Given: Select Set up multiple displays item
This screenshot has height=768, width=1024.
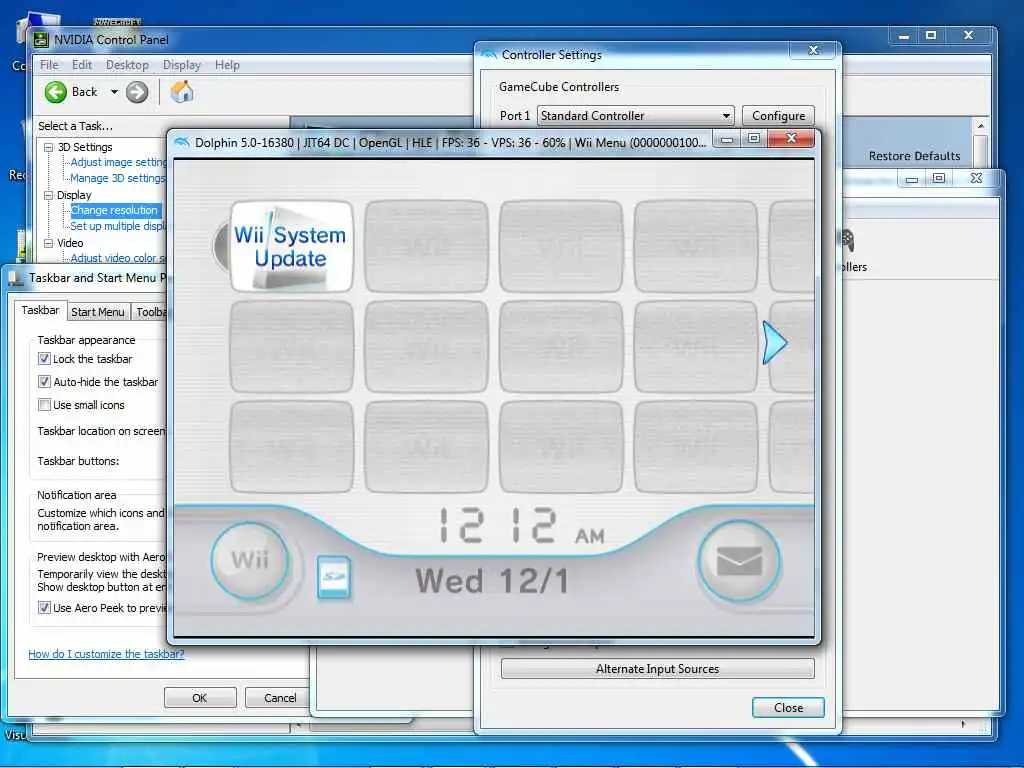Looking at the screenshot, I should [x=118, y=226].
